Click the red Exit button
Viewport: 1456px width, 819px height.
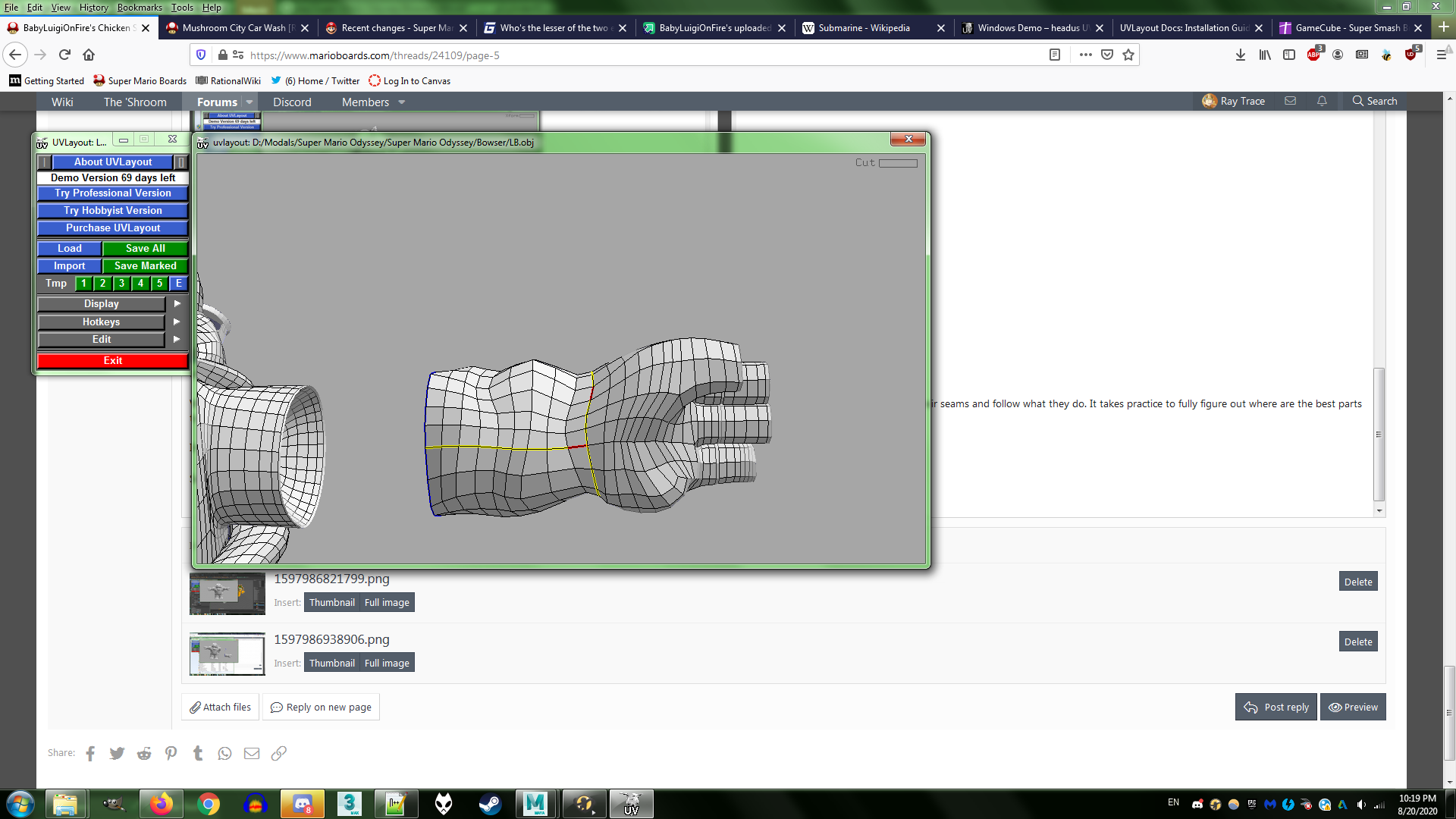click(x=113, y=361)
